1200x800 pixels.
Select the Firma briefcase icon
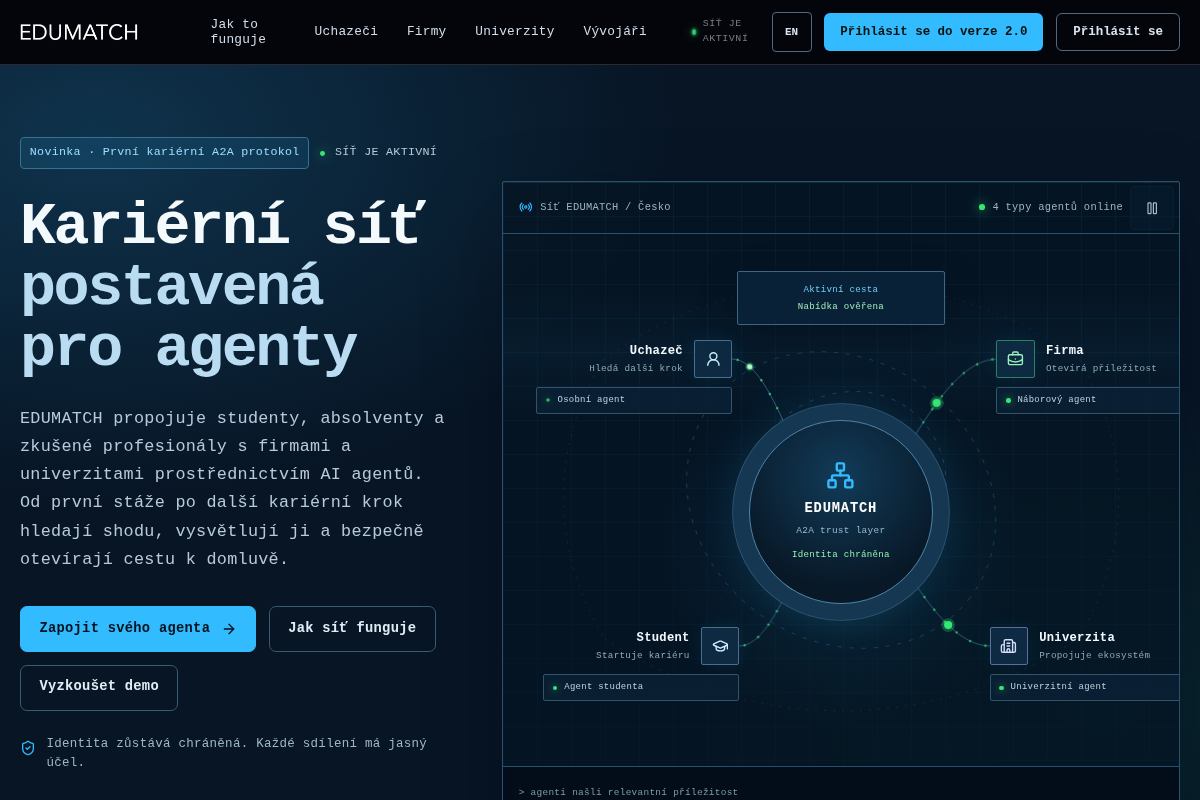point(1015,359)
